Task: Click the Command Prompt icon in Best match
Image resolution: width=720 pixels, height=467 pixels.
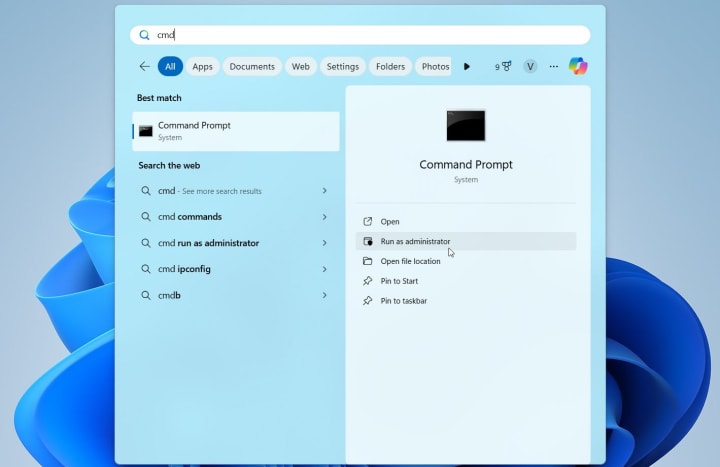Action: (146, 131)
